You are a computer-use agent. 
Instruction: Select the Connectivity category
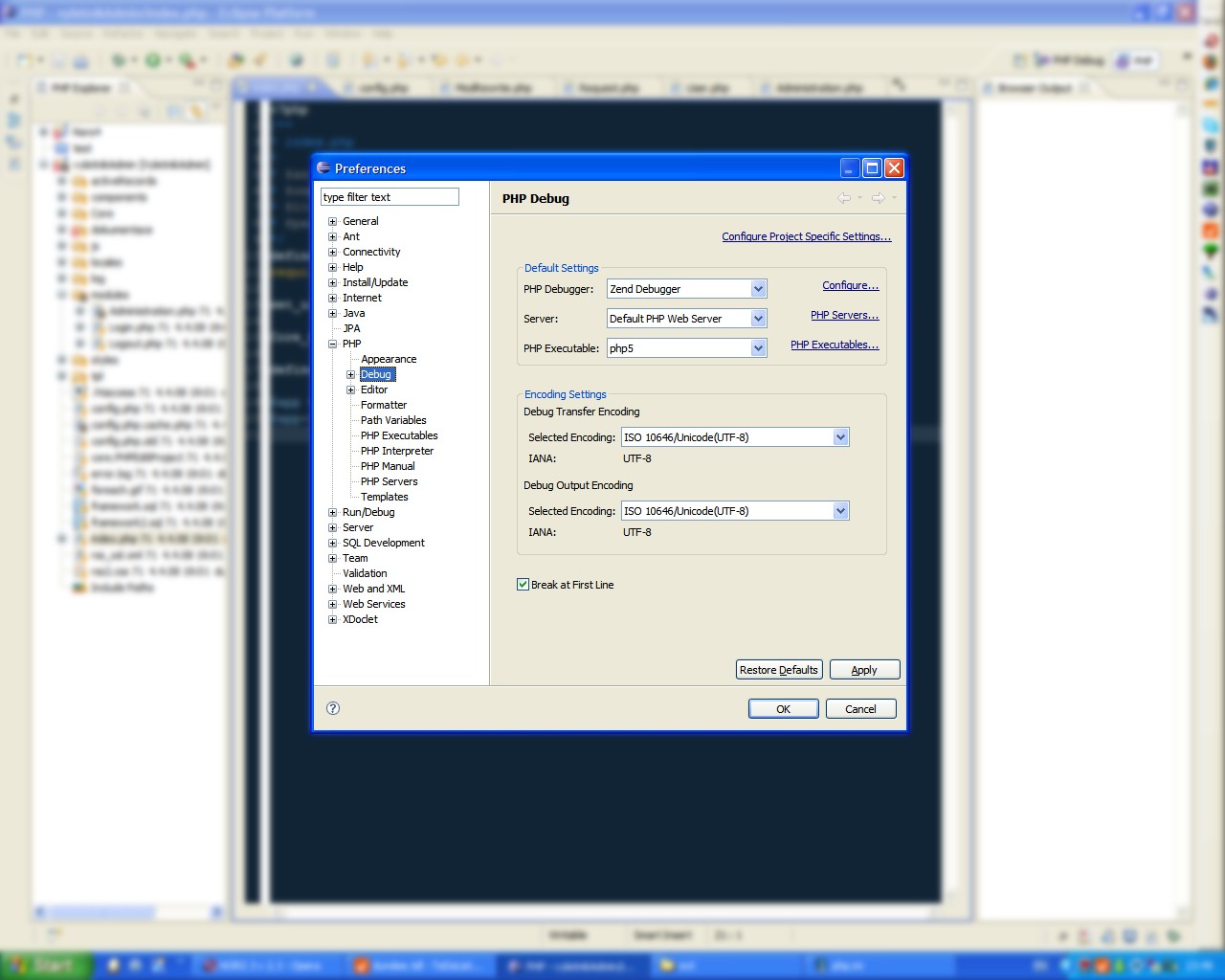pyautogui.click(x=371, y=252)
